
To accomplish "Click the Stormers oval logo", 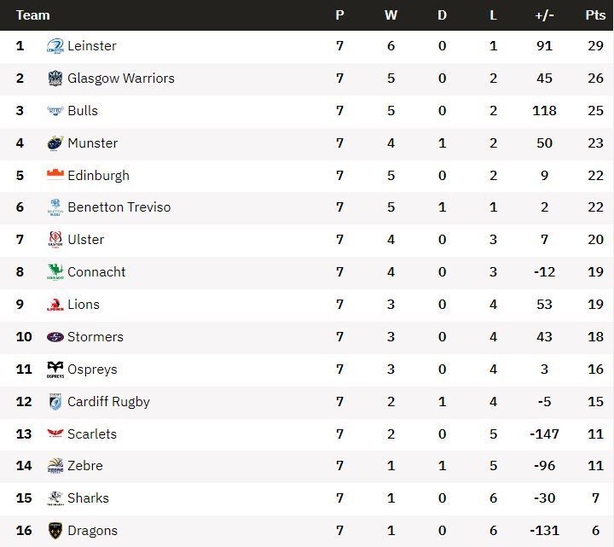I will pyautogui.click(x=55, y=337).
